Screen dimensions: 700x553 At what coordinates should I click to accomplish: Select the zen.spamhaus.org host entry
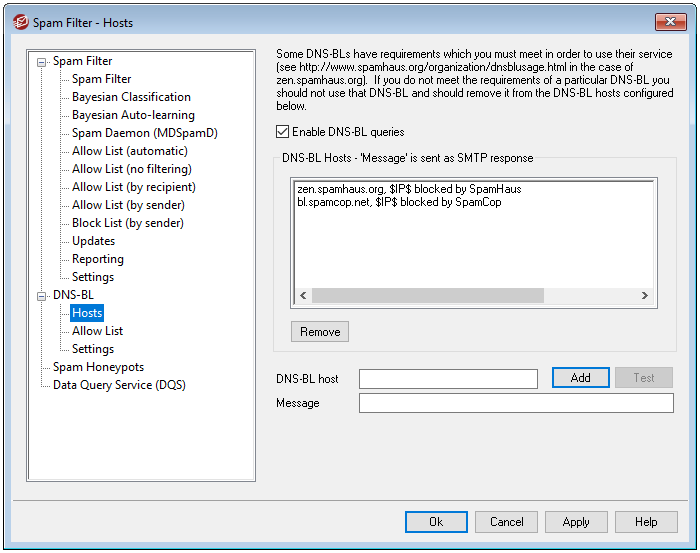coord(408,189)
